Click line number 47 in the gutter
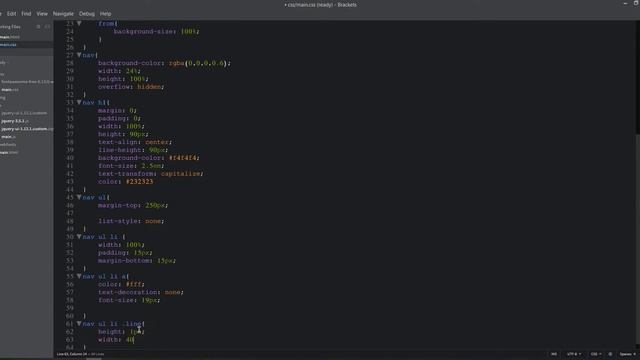This screenshot has width=640, height=360. [x=69, y=213]
